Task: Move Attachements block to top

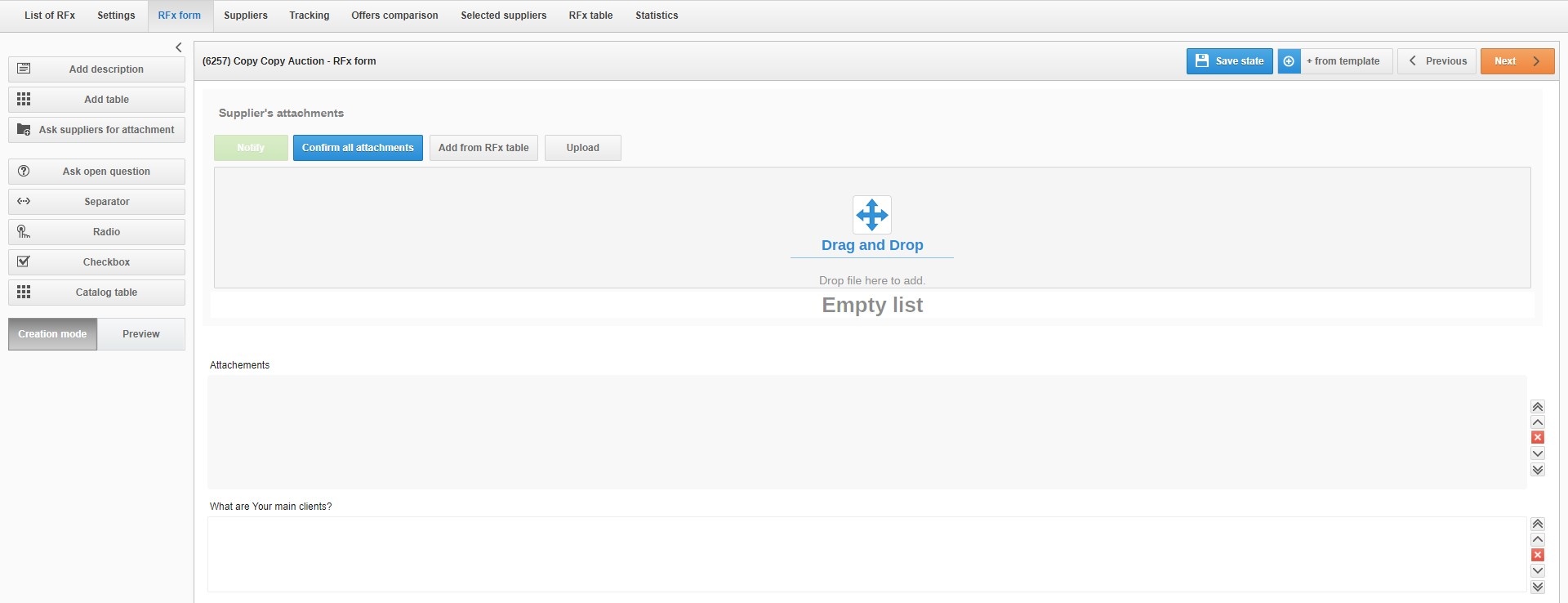Action: (x=1538, y=407)
